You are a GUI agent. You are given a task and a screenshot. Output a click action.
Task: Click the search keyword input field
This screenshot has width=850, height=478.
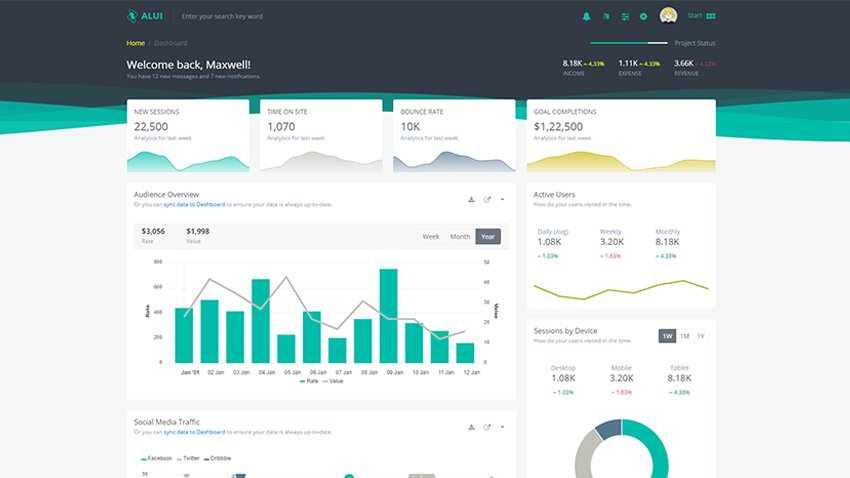point(250,16)
